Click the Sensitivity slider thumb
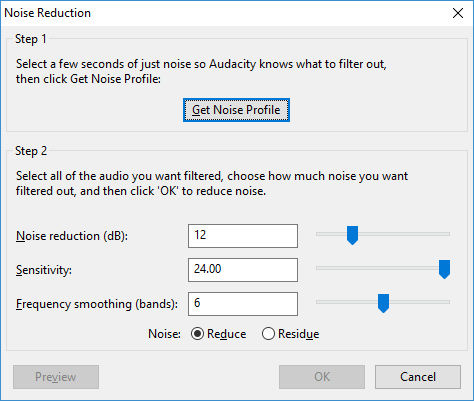The height and width of the screenshot is (401, 474). [x=444, y=269]
